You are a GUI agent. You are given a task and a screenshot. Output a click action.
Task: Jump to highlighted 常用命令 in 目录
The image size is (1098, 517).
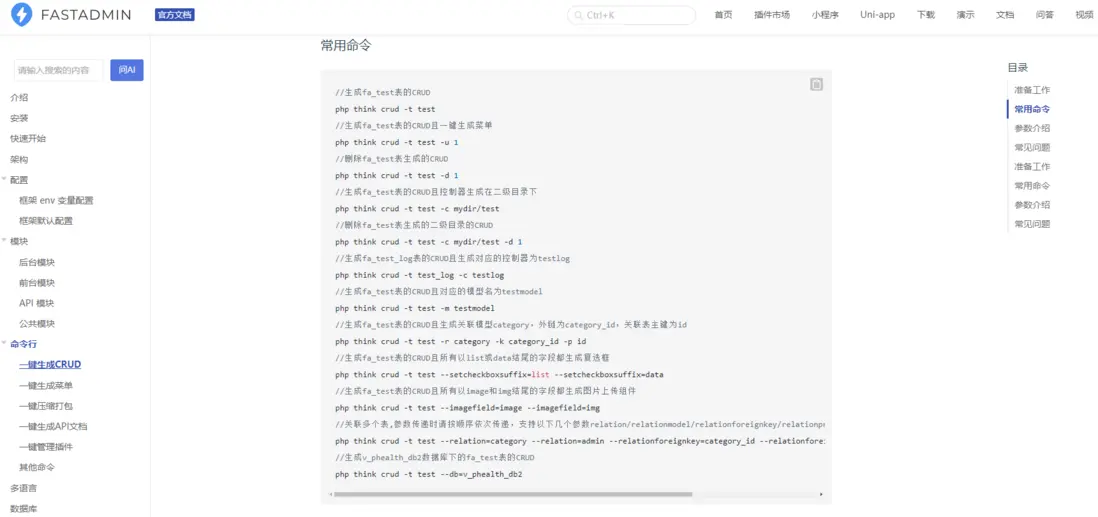point(1031,109)
